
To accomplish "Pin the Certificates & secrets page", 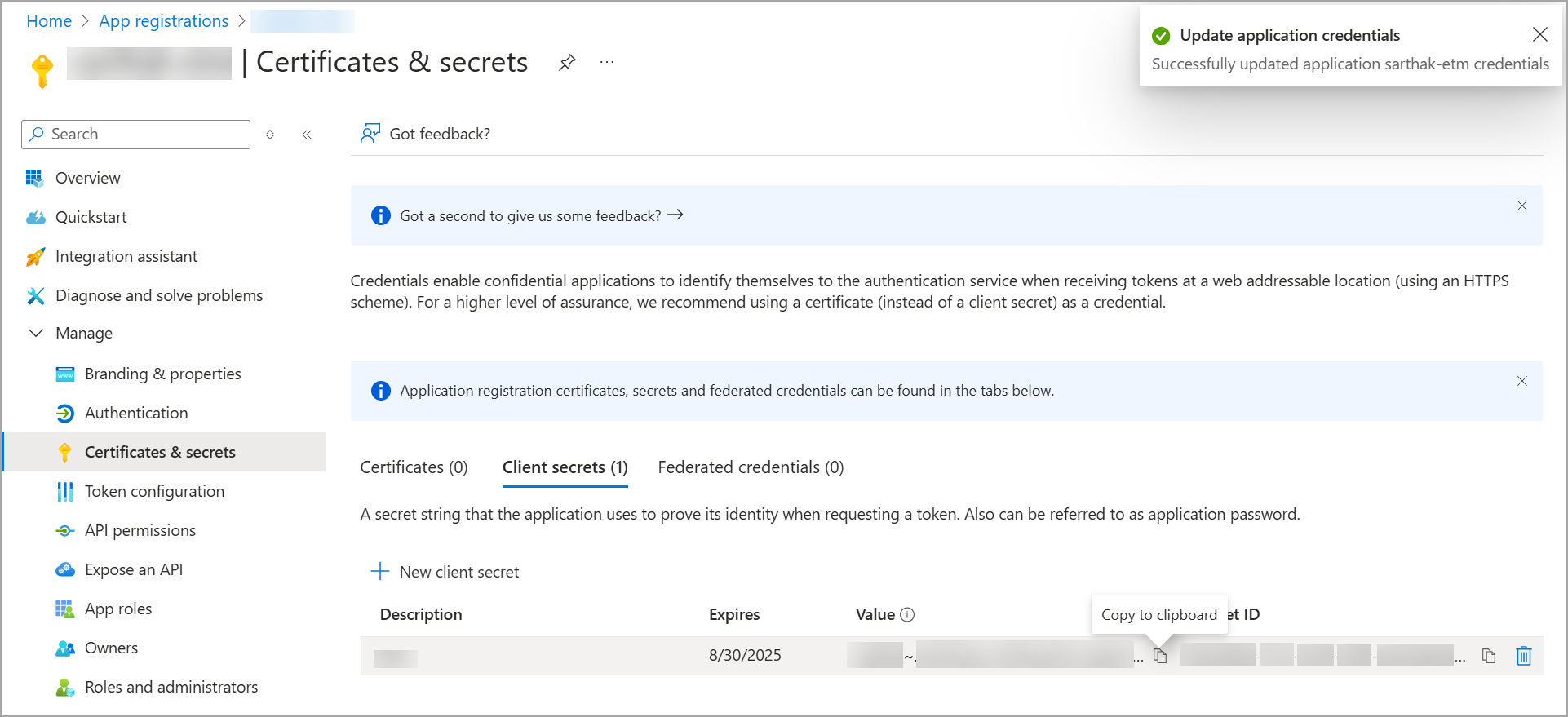I will (567, 63).
